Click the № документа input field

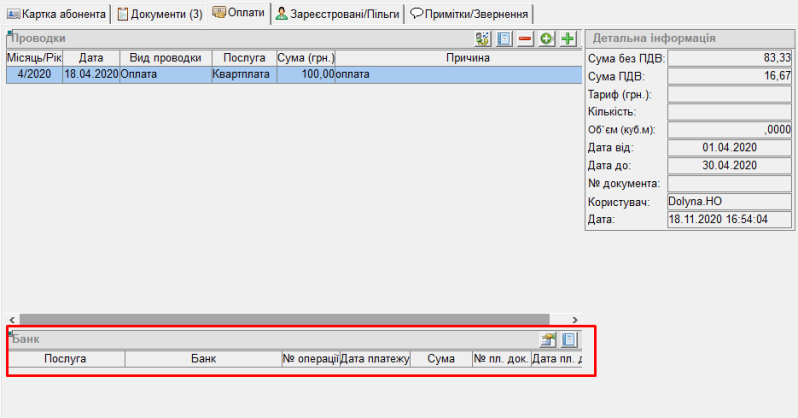(729, 183)
